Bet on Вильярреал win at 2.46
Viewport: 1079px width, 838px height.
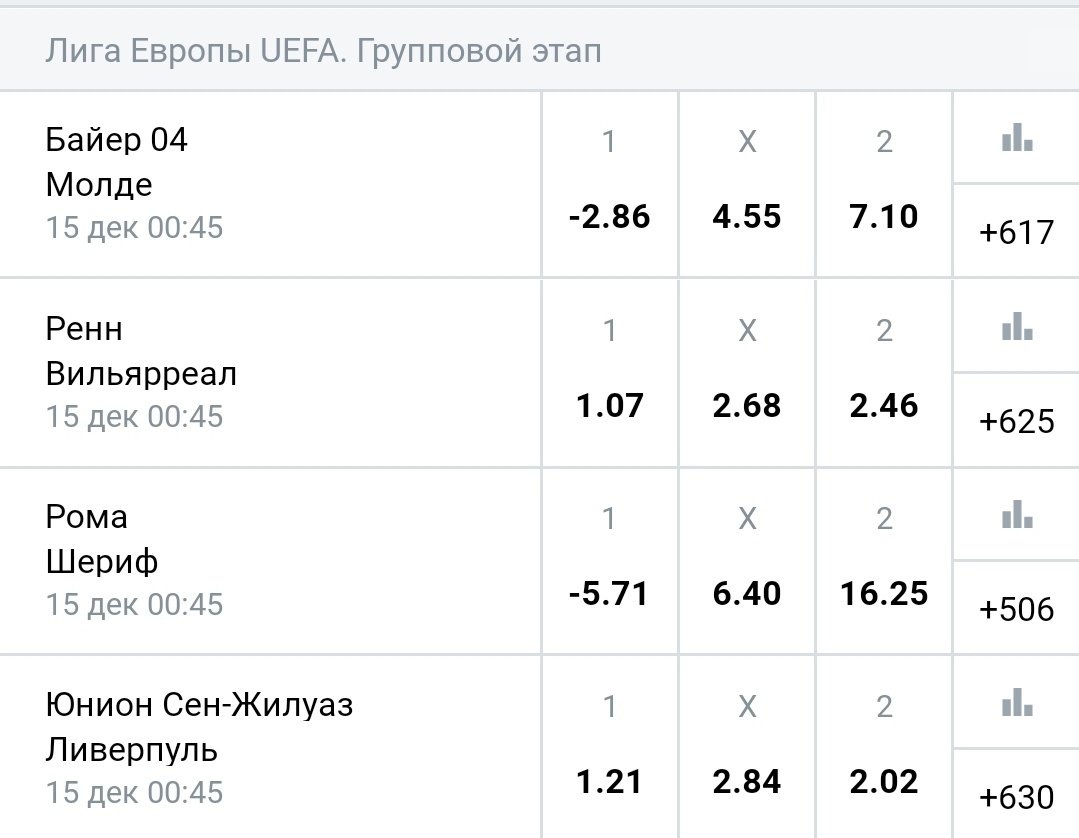[884, 405]
